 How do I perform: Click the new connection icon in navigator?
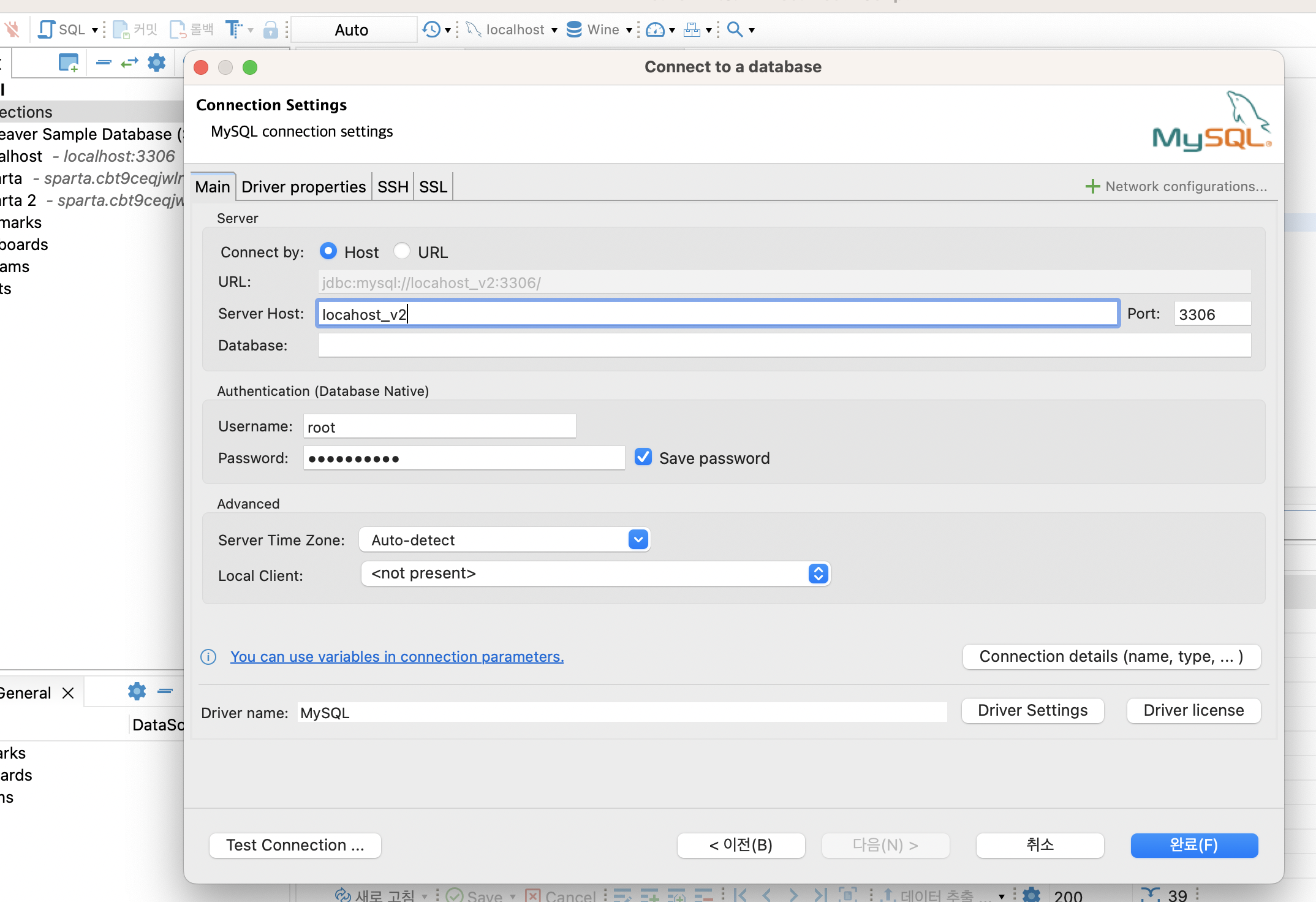pyautogui.click(x=69, y=63)
